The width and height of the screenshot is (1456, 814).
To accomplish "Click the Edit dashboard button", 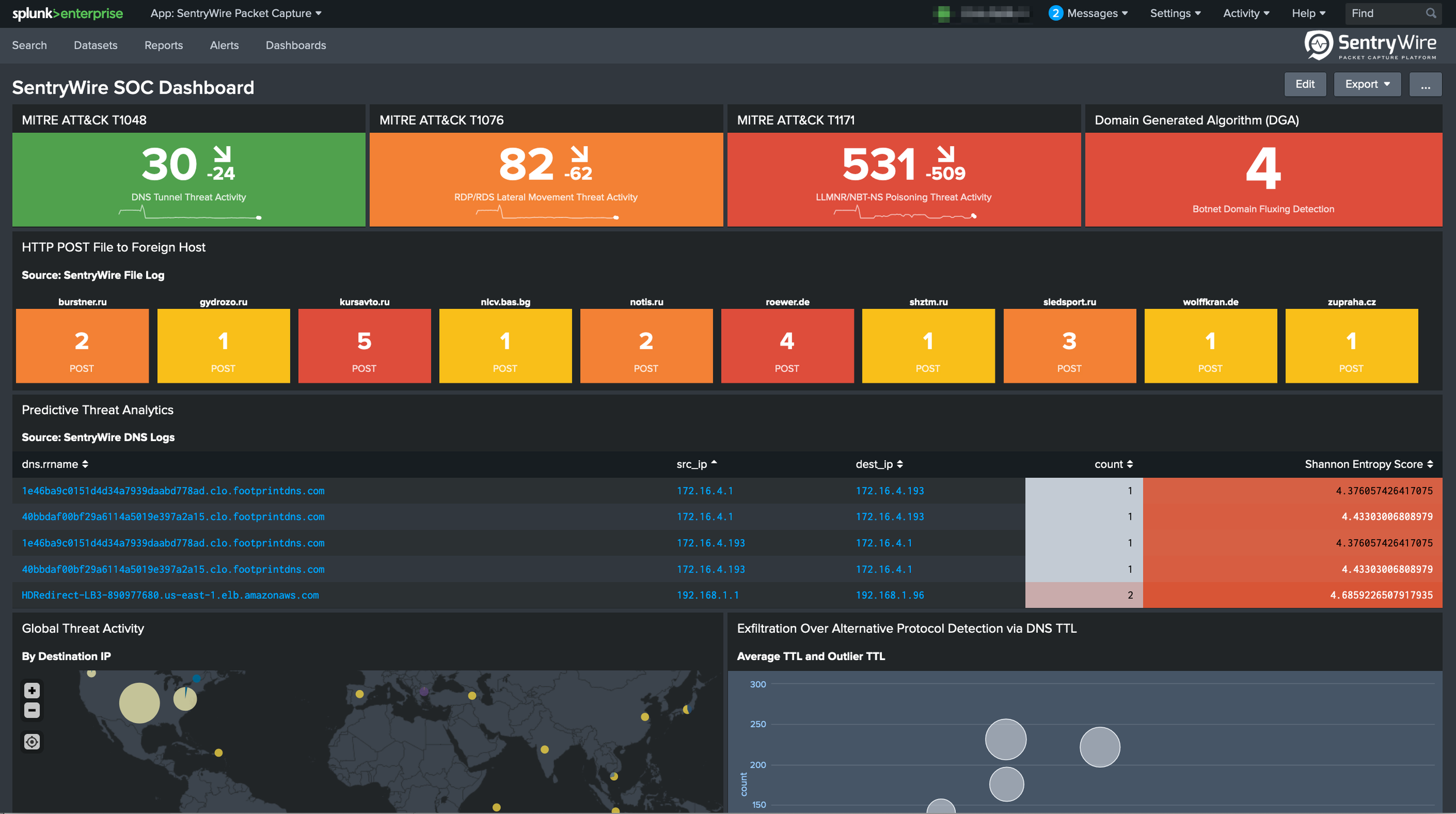I will pos(1305,84).
